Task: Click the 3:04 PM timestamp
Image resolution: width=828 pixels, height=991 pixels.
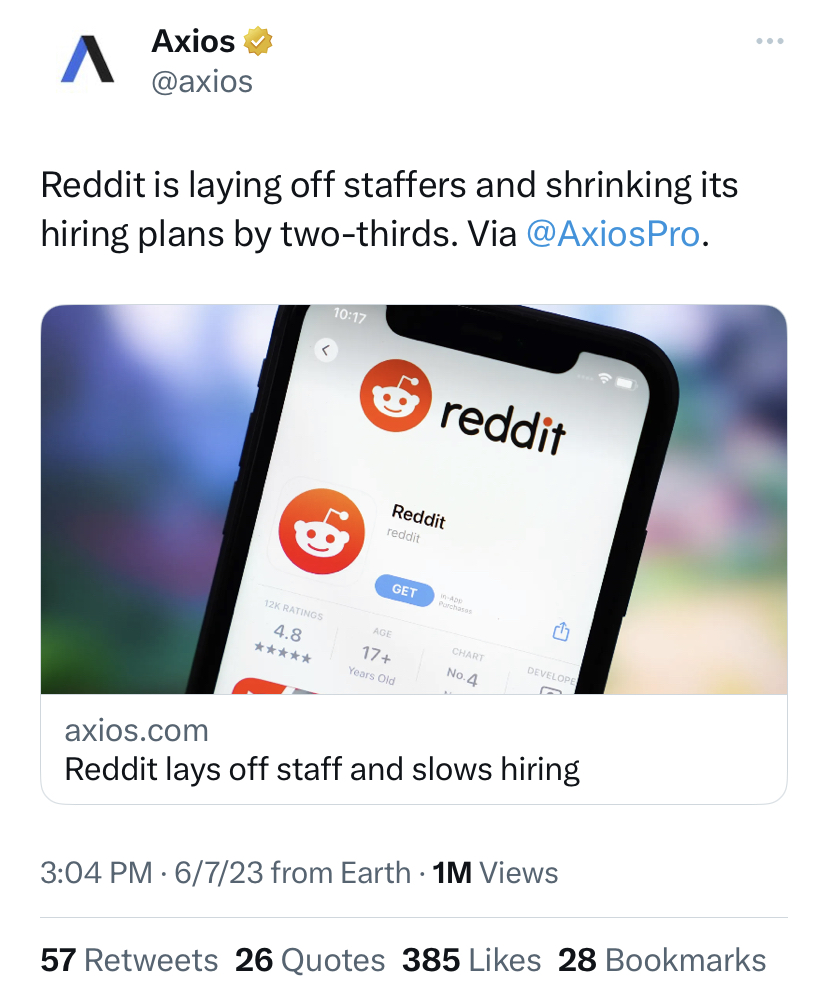Action: (x=96, y=872)
